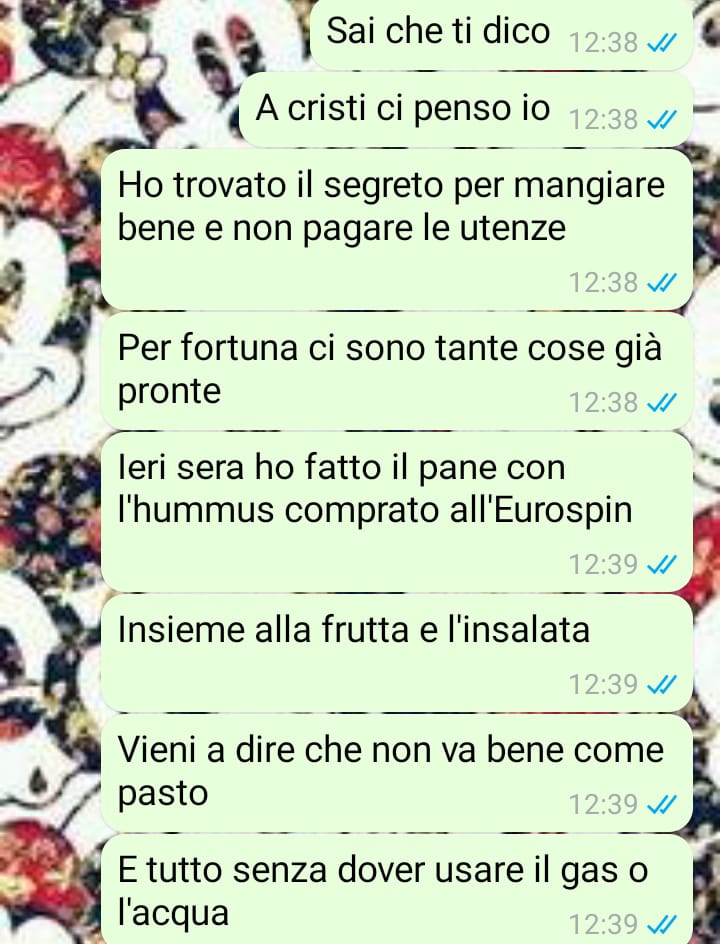Select the 'Ho trovato il segreto' message bubble
This screenshot has height=944, width=720.
point(397,230)
